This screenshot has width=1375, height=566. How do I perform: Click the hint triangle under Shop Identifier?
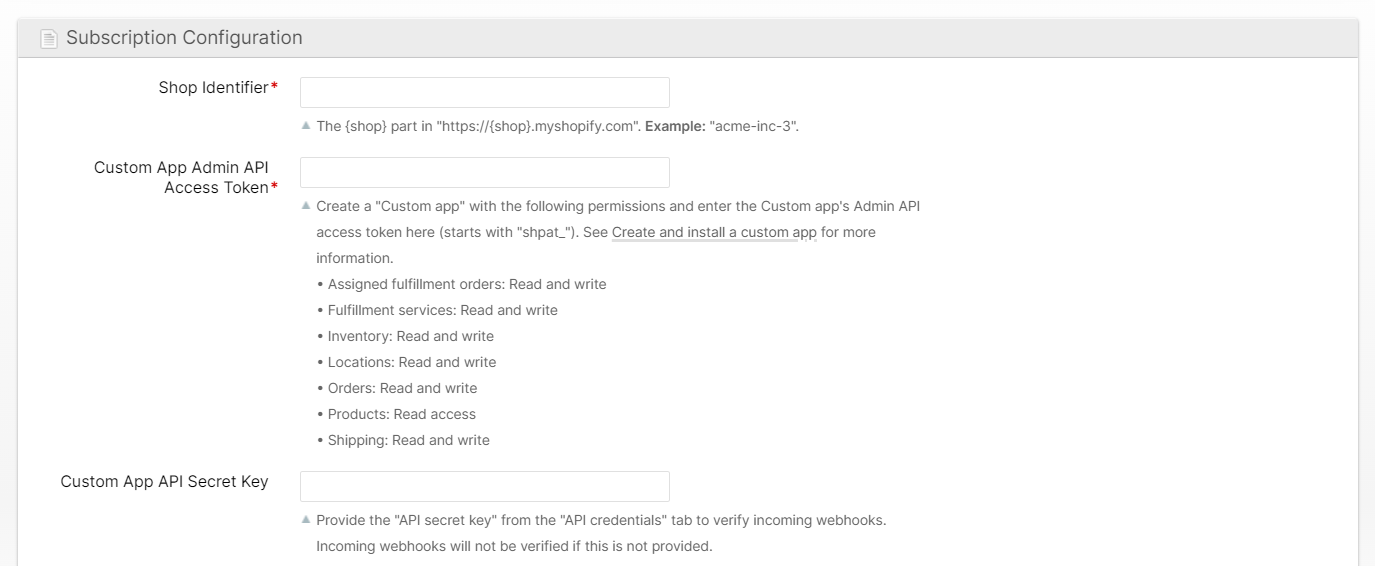(x=306, y=126)
